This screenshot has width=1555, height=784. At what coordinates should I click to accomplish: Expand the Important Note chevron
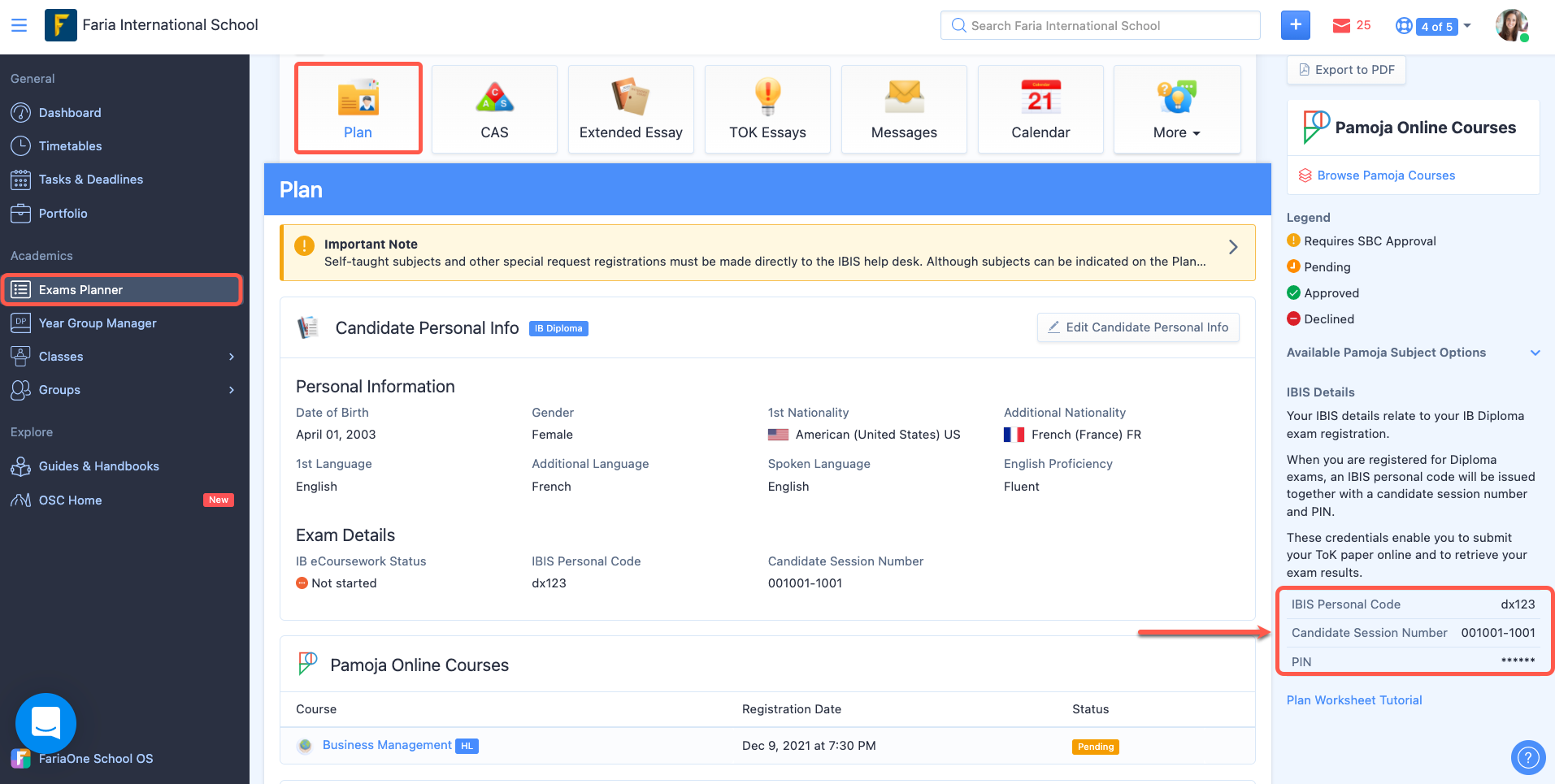(1233, 247)
